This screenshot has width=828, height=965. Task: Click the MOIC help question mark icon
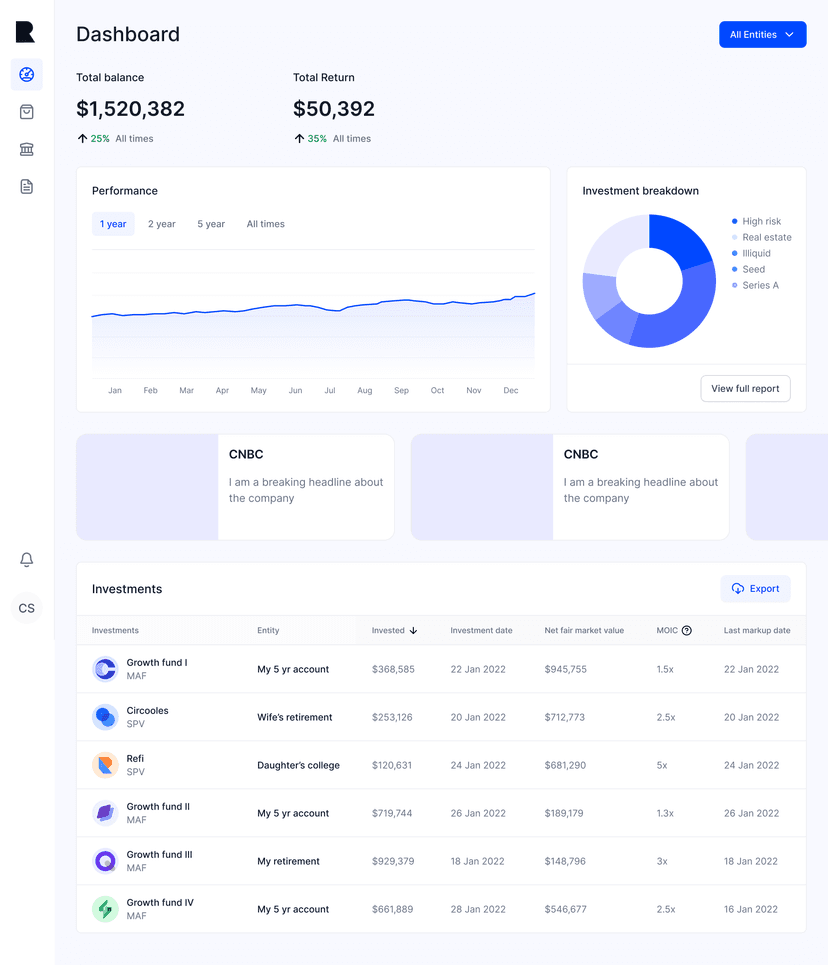687,631
